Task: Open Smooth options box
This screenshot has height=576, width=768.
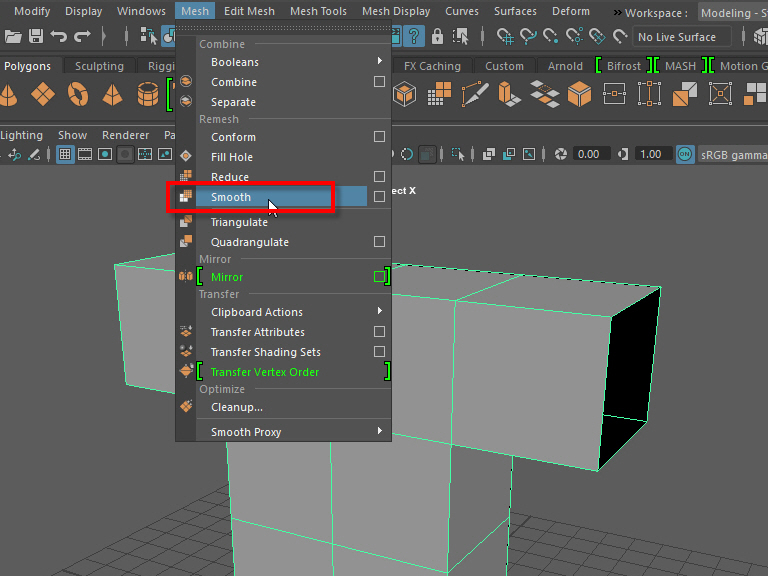Action: pyautogui.click(x=379, y=197)
